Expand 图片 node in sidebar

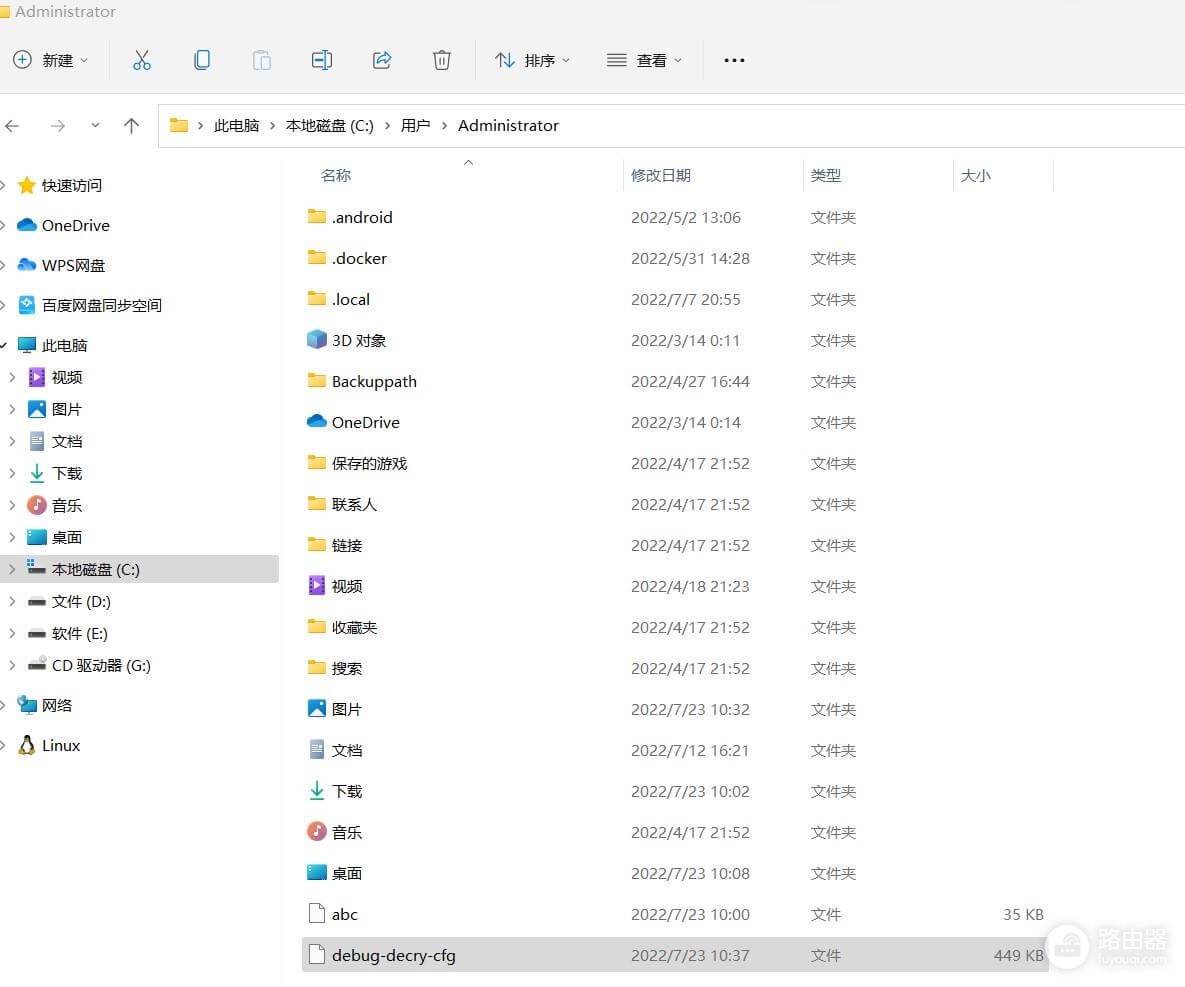pyautogui.click(x=12, y=410)
